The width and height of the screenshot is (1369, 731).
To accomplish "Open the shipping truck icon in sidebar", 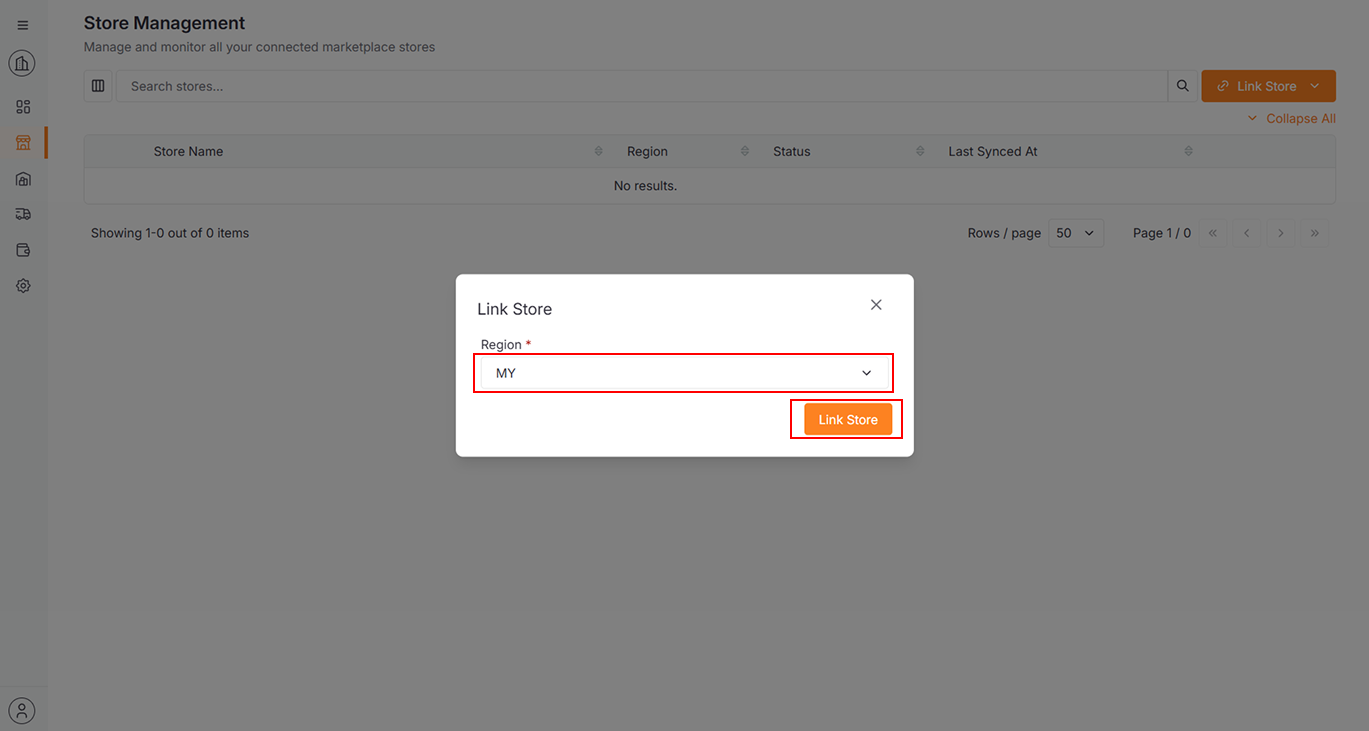I will (22, 214).
